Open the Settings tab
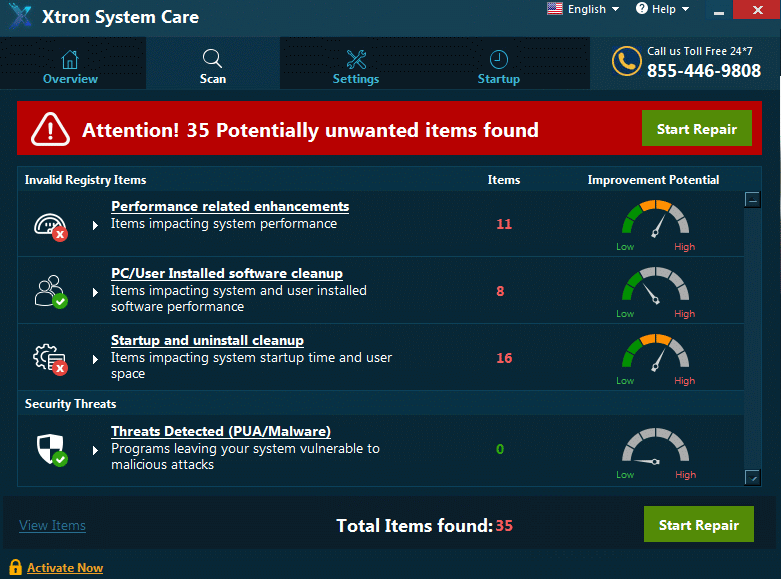 (356, 67)
